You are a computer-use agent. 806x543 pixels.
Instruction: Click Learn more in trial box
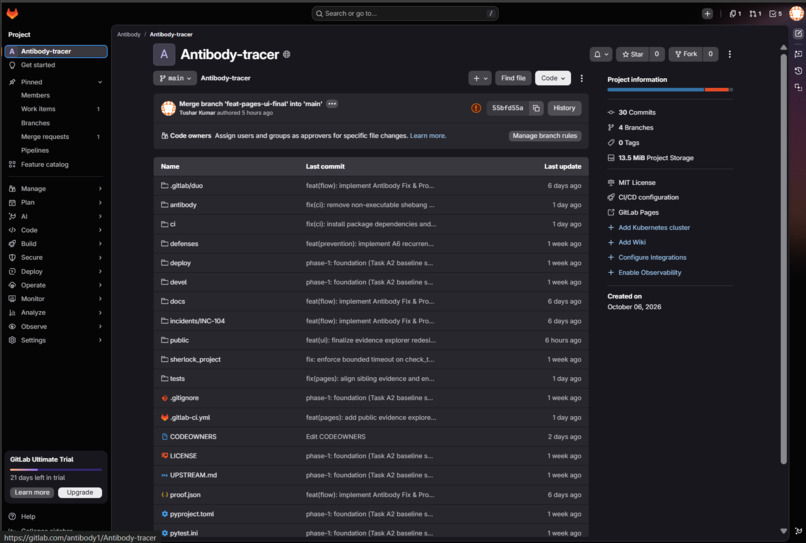(32, 493)
